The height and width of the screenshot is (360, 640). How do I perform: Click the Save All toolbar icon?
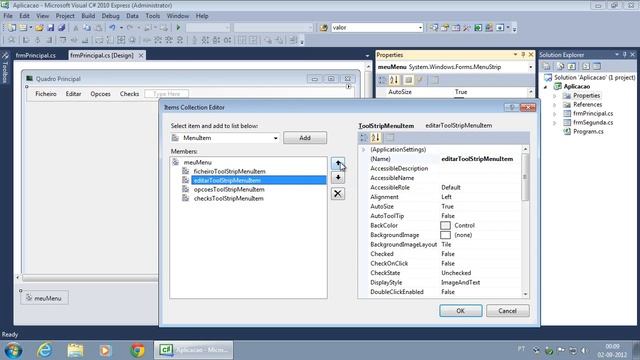pos(62,28)
